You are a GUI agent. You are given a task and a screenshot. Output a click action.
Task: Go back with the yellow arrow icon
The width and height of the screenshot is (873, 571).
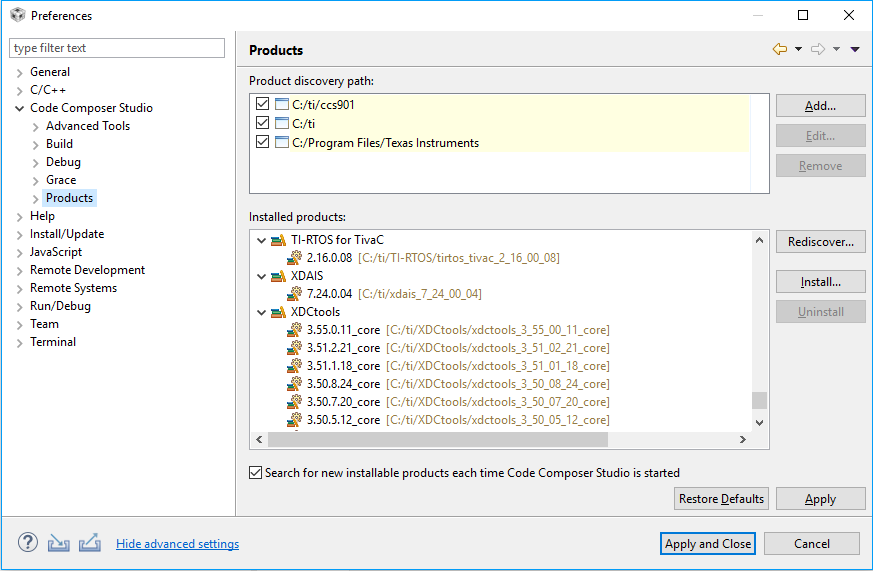pos(780,49)
